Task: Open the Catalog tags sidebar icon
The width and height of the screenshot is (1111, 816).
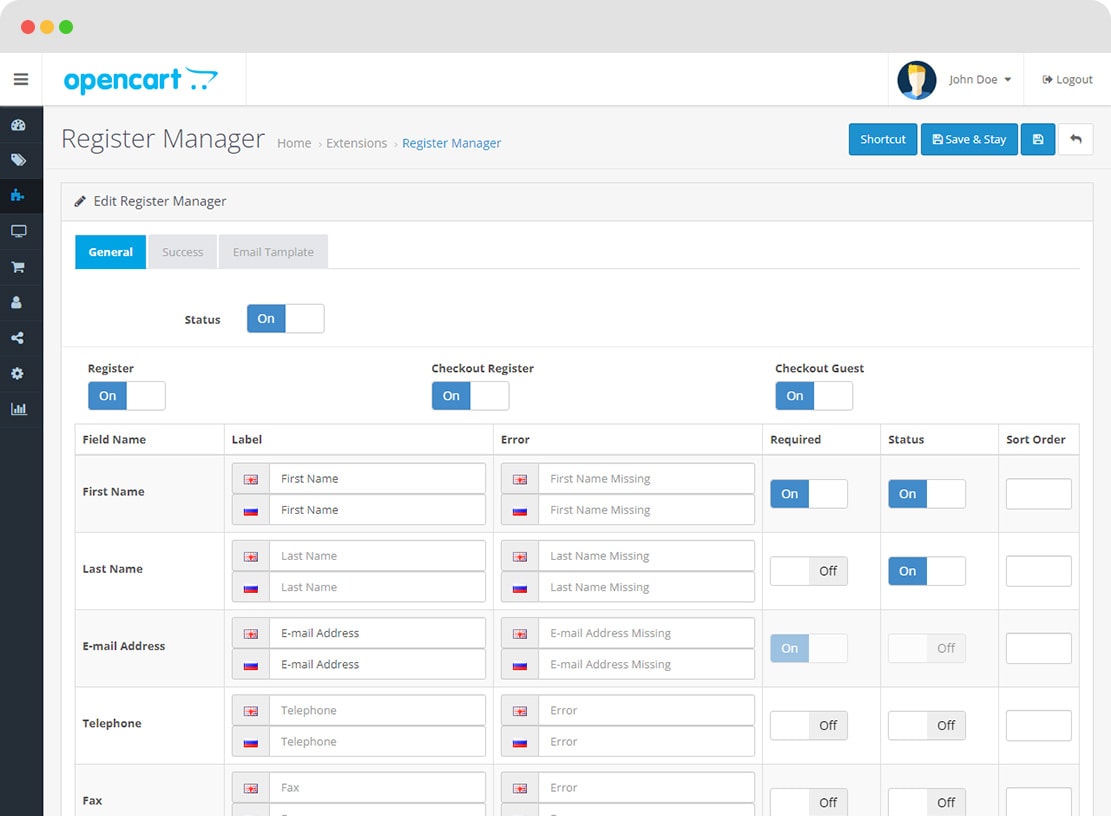Action: pos(18,160)
